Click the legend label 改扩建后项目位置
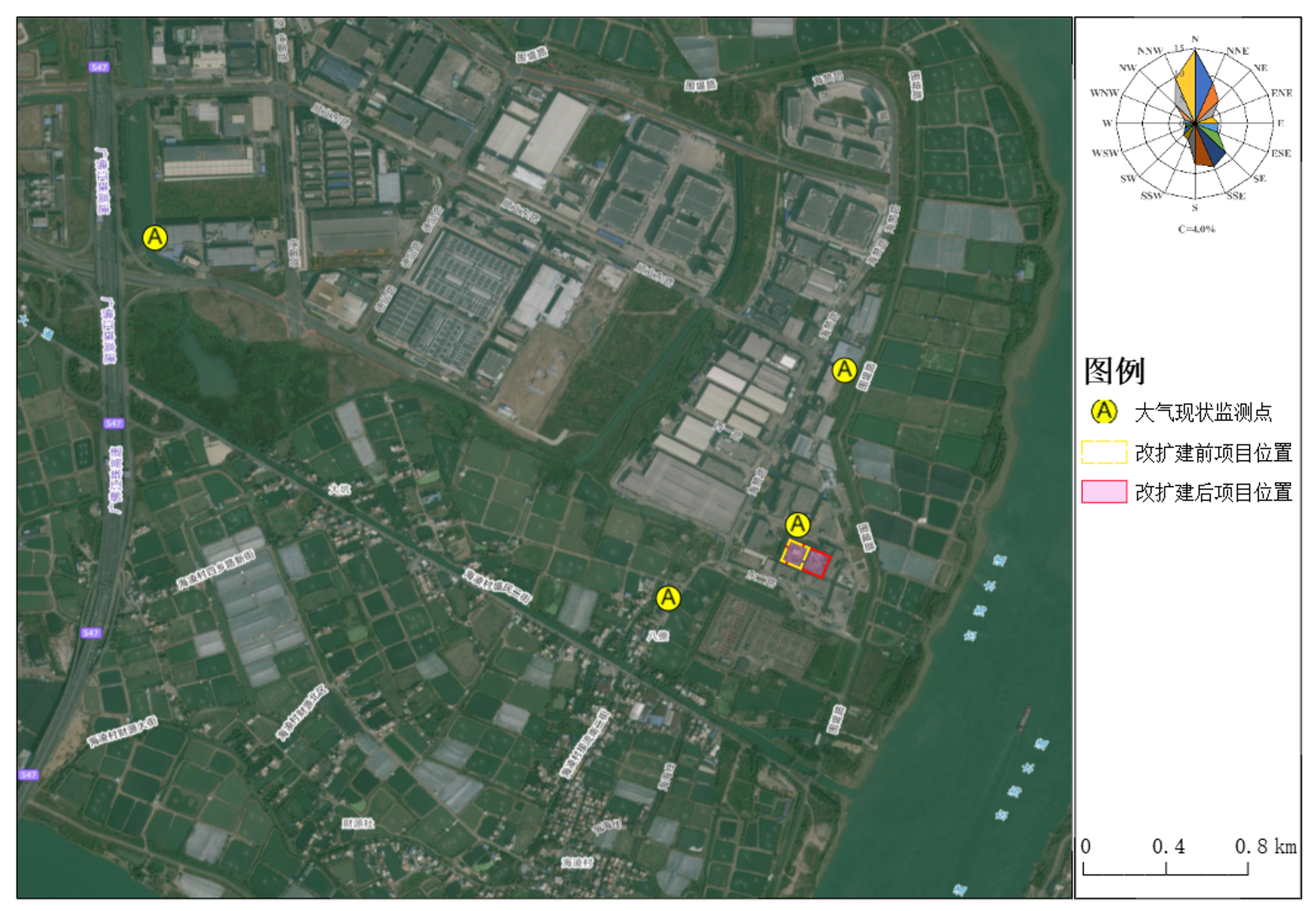The width and height of the screenshot is (1316, 911). click(1214, 492)
